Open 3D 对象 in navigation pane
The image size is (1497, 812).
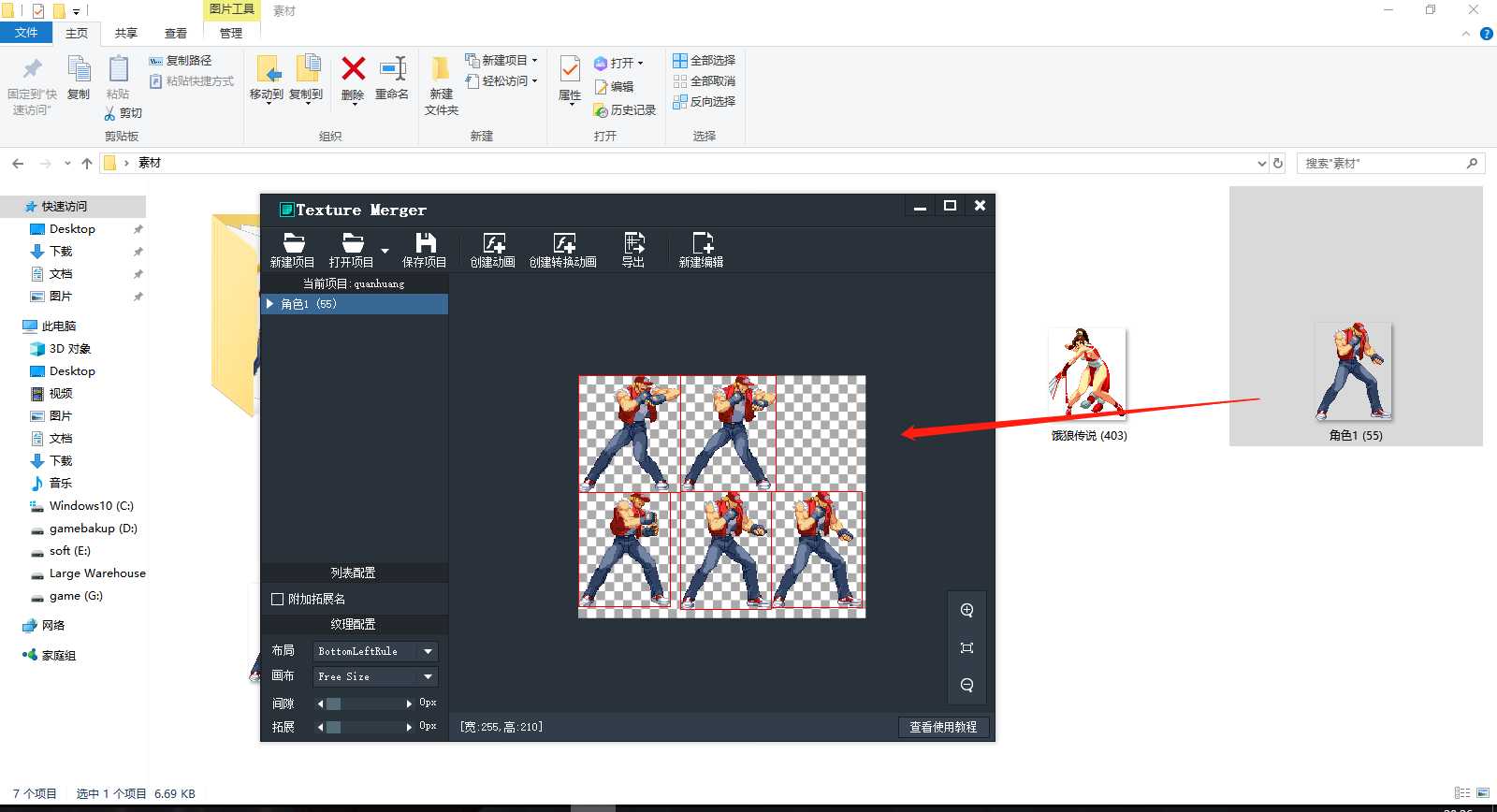point(70,349)
